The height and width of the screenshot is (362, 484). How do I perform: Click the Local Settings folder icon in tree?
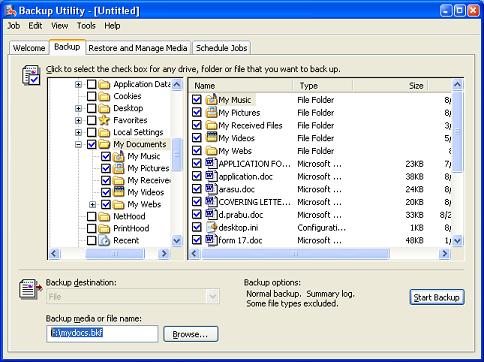click(x=104, y=132)
